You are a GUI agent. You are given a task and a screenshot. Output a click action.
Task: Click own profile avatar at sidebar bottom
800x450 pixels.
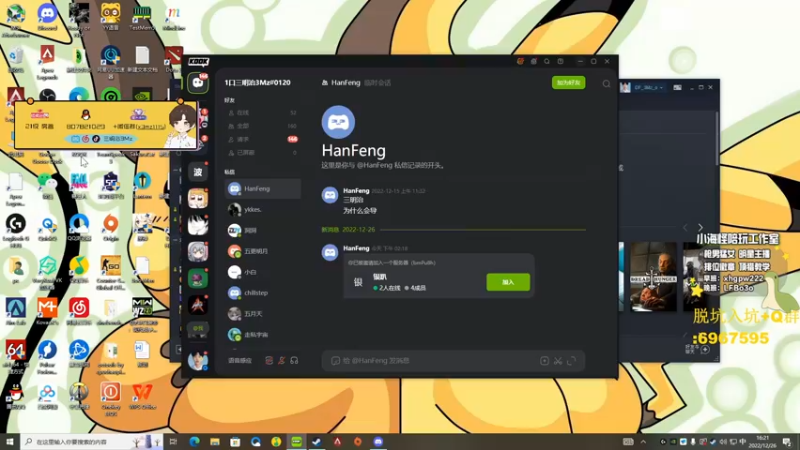198,360
